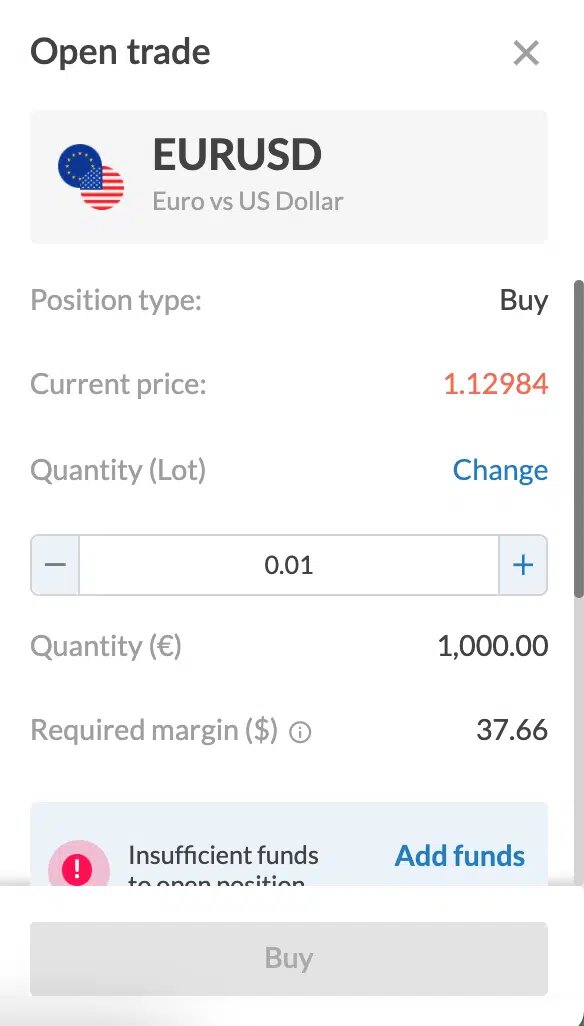Click the red insufficient funds warning icon
584x1026 pixels.
[x=78, y=868]
